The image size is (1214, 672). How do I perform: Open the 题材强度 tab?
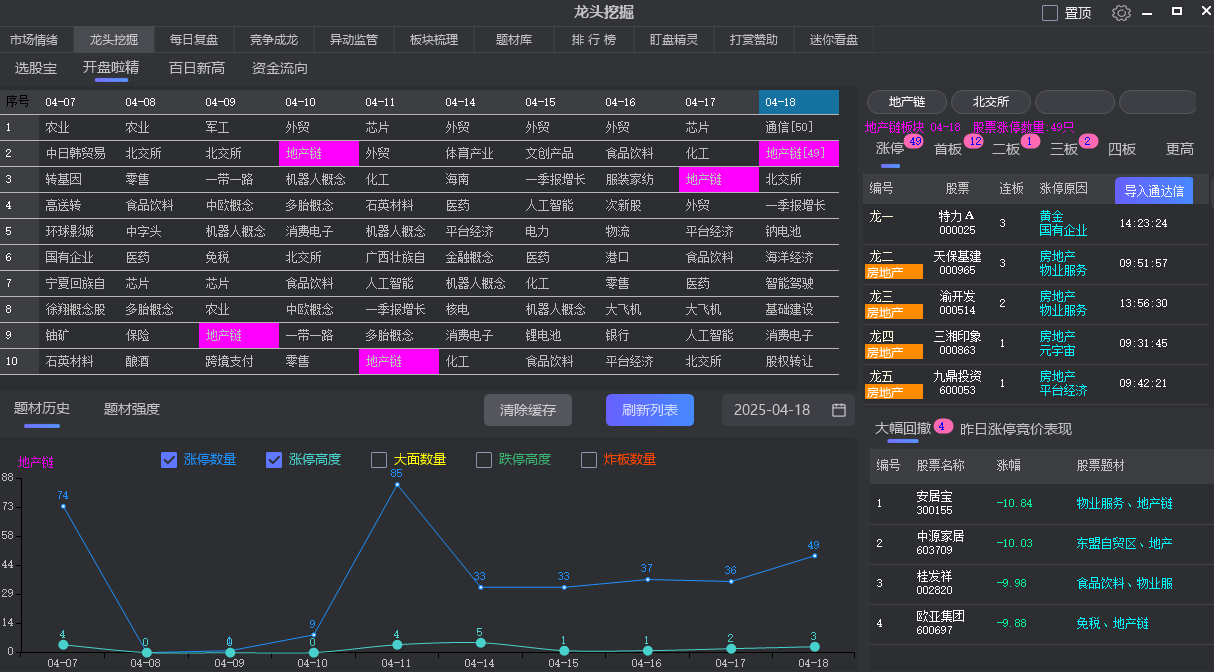click(132, 409)
